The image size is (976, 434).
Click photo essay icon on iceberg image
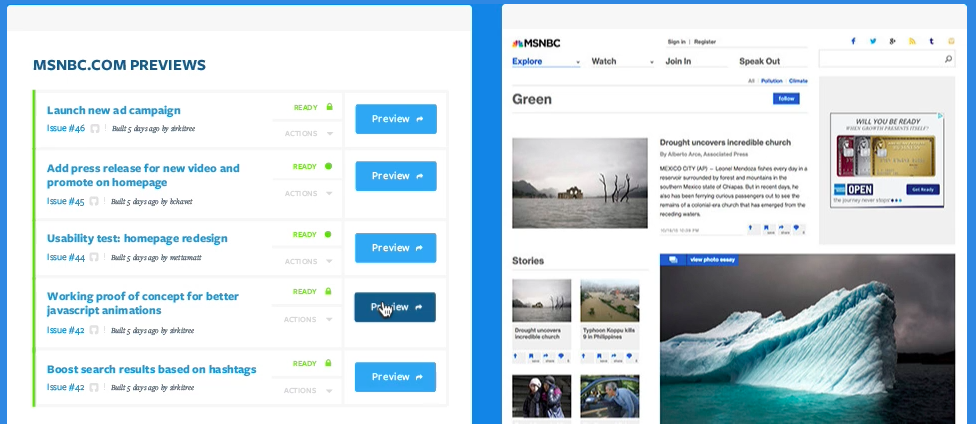(x=673, y=260)
